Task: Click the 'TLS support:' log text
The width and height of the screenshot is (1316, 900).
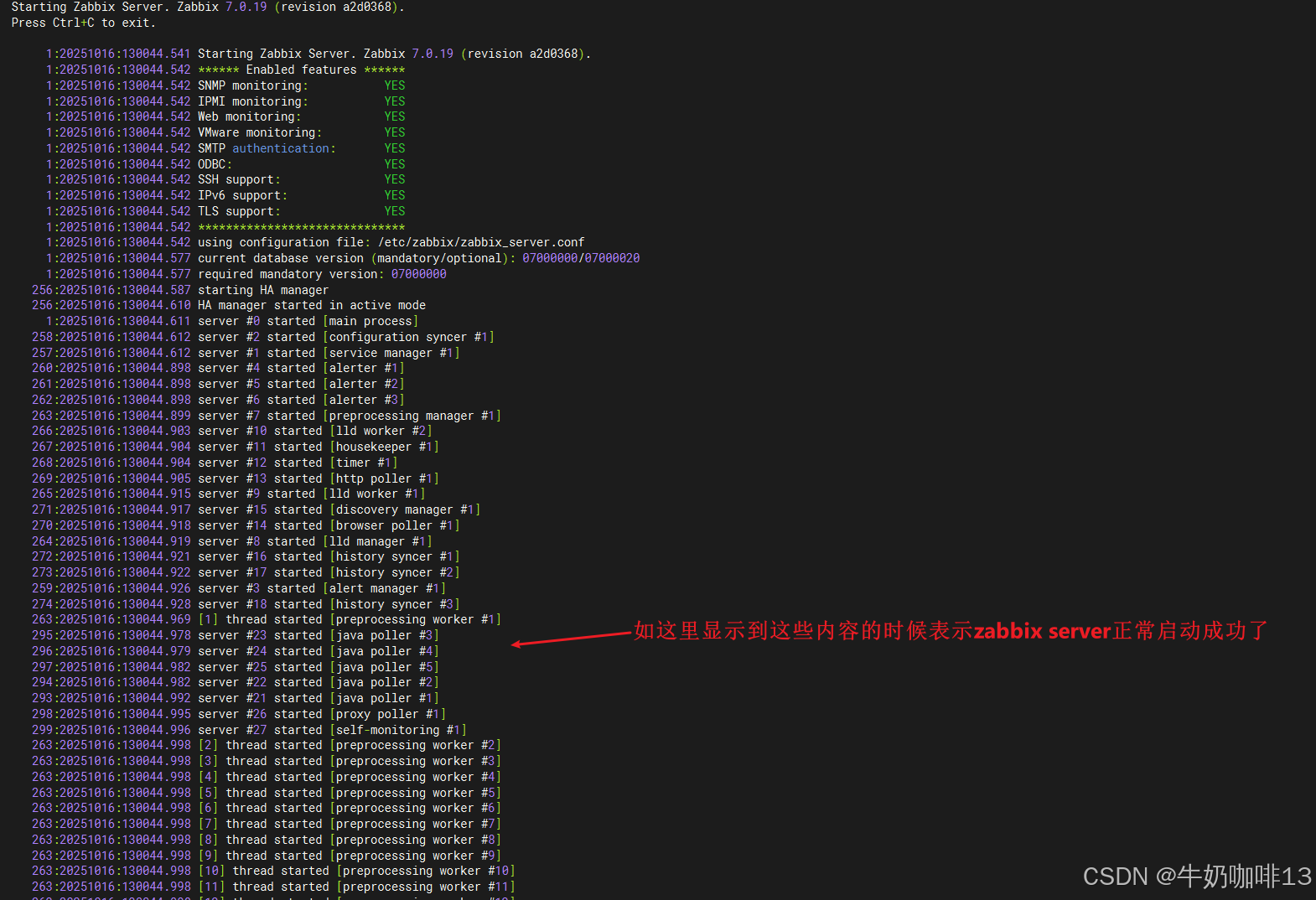Action: pos(239,211)
